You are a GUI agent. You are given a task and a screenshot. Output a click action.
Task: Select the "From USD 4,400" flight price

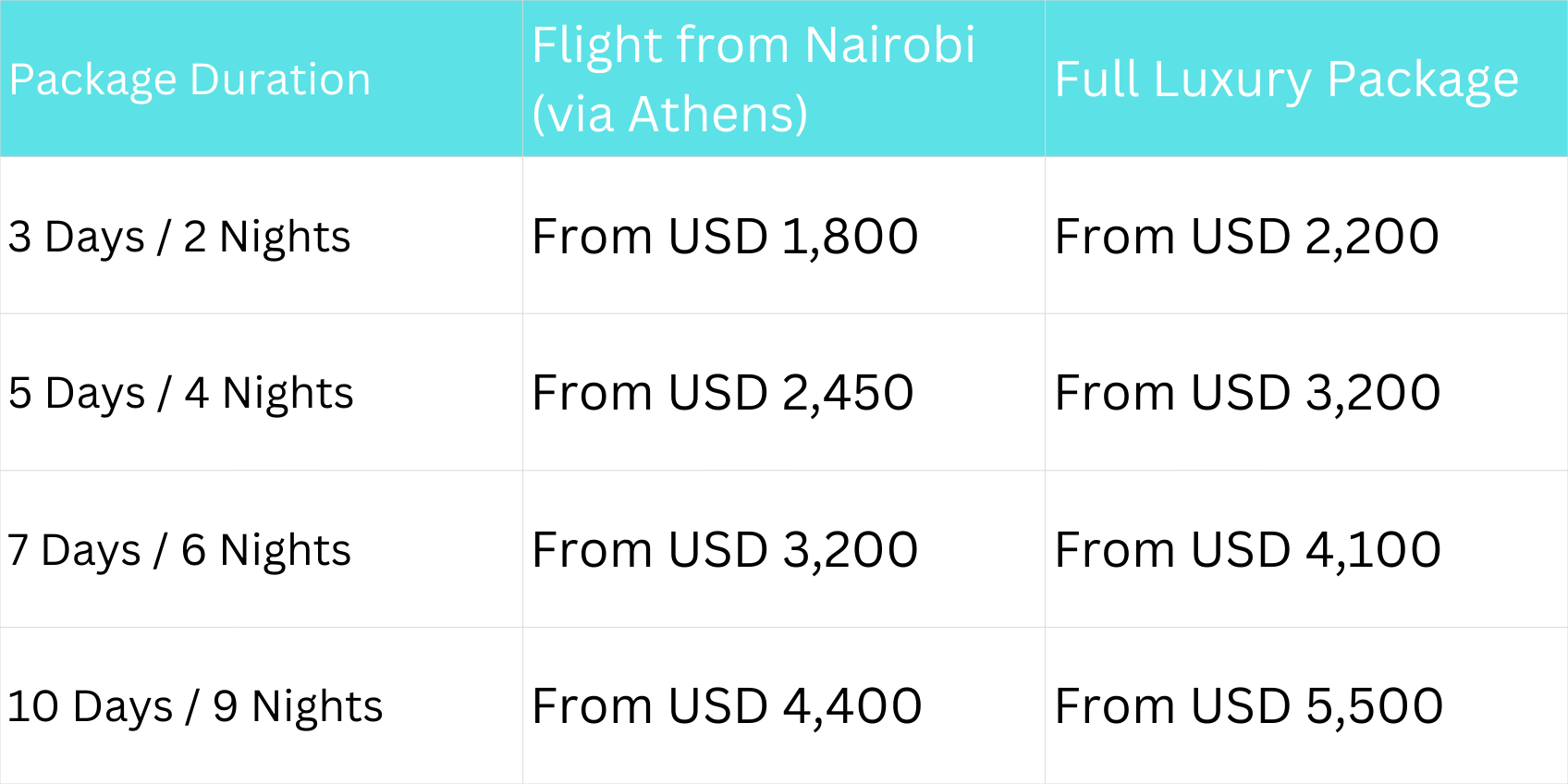pos(727,706)
